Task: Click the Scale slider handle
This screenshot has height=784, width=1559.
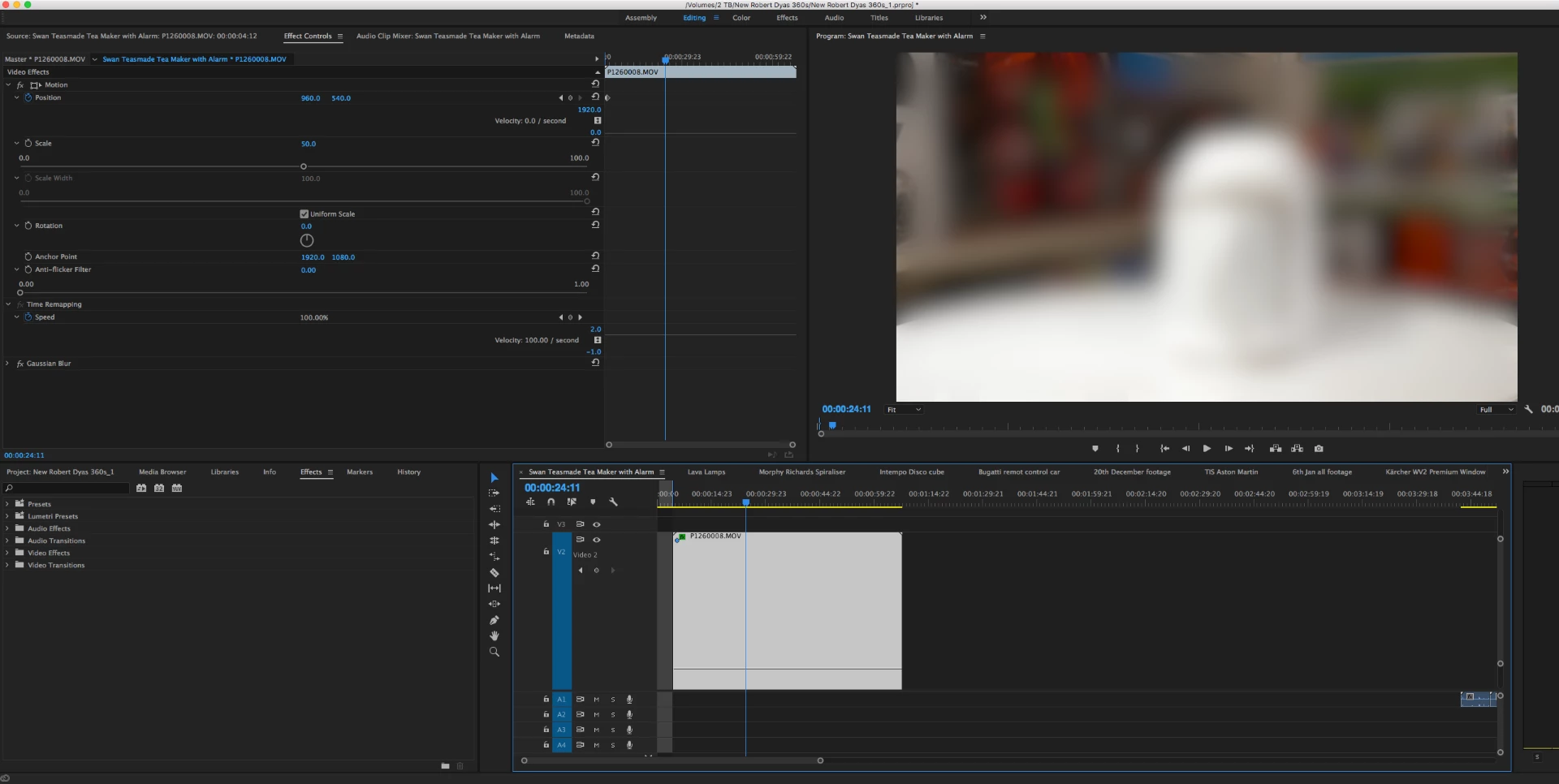Action: pos(304,166)
